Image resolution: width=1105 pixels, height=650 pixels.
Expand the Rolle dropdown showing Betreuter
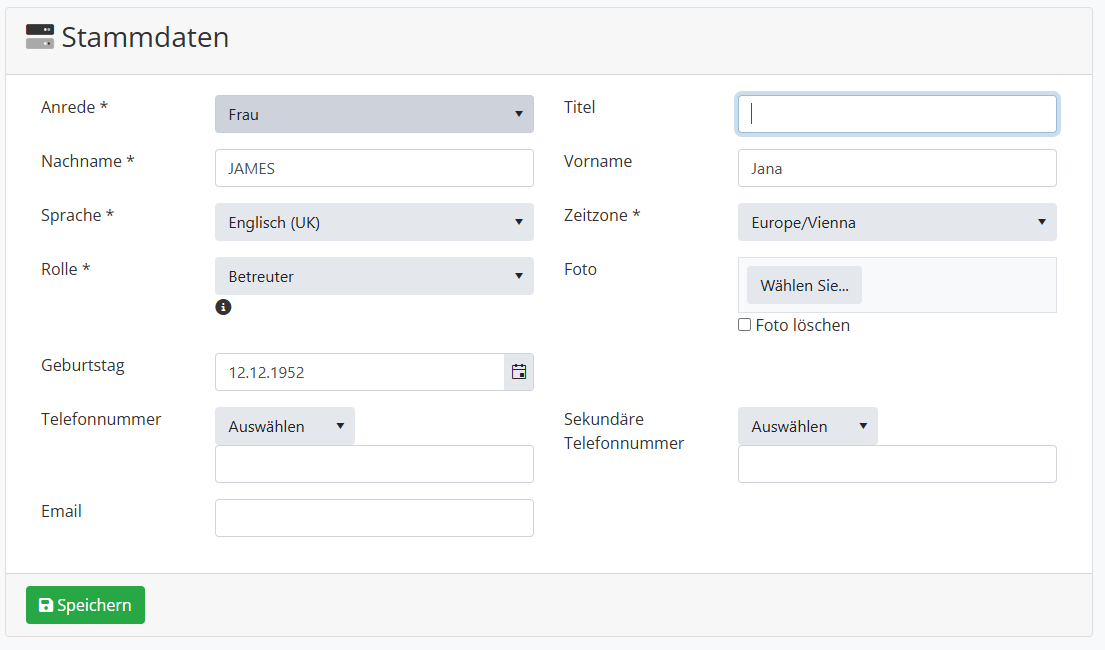tap(374, 276)
